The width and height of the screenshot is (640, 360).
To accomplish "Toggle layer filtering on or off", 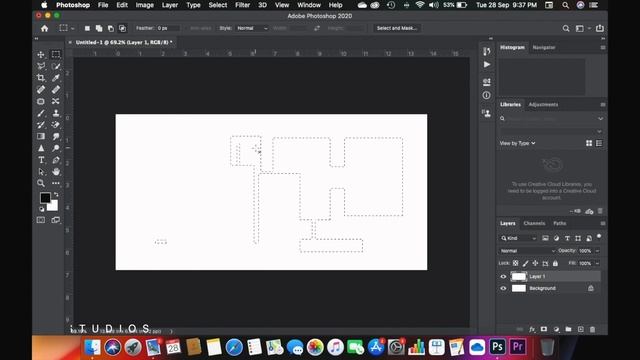I will 599,236.
